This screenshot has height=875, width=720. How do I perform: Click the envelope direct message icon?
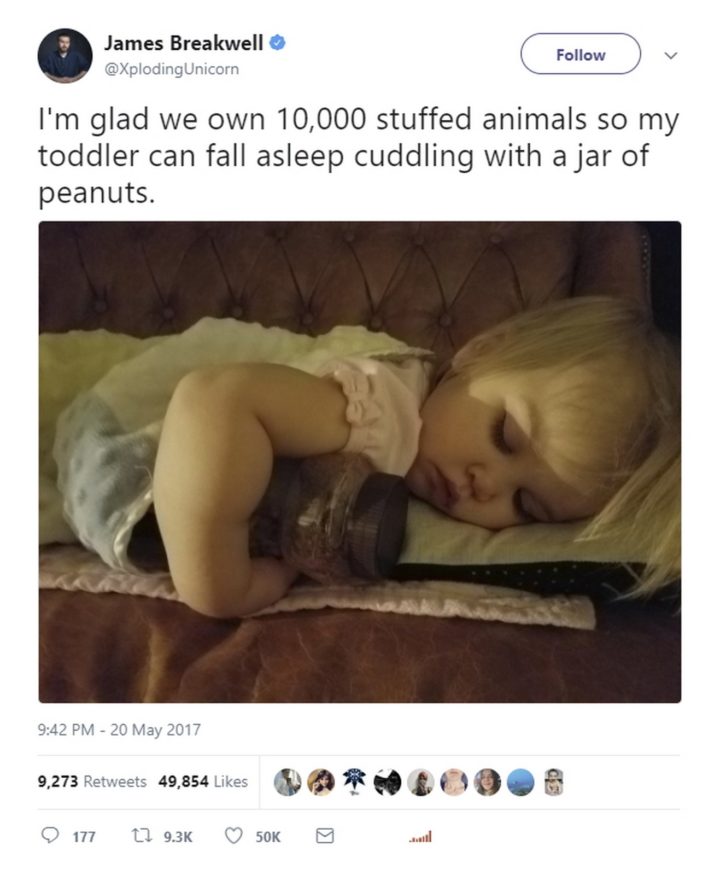[324, 836]
